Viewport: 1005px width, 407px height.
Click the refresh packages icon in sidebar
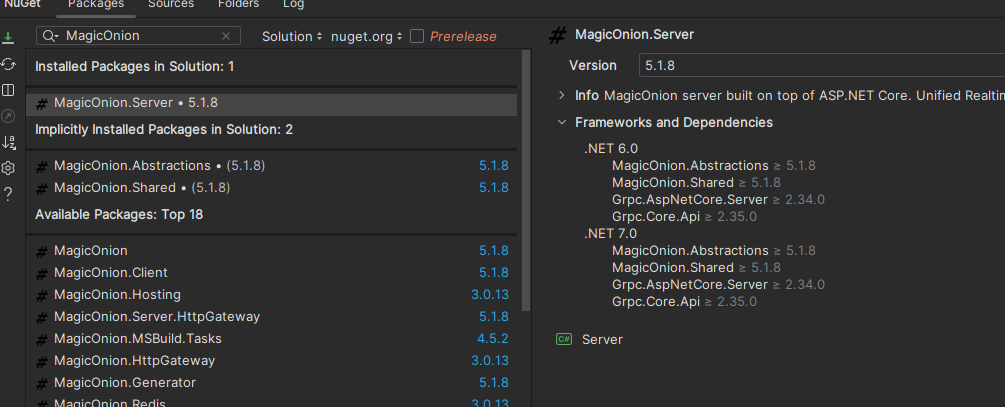[8, 64]
